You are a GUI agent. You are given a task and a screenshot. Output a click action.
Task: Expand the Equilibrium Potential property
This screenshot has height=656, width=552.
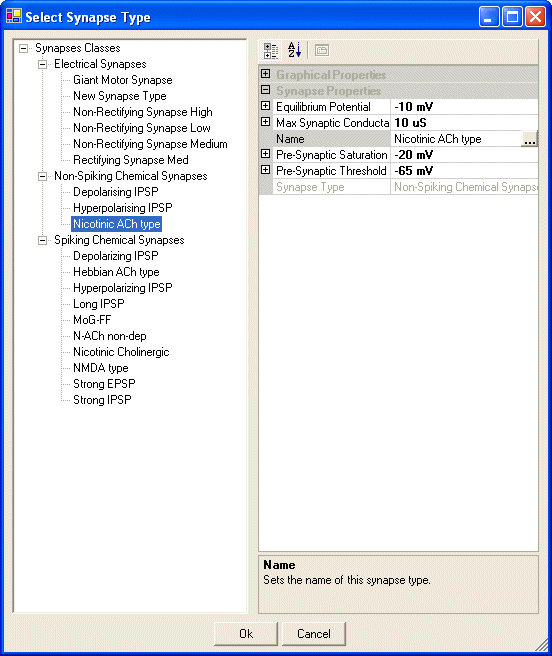coord(265,106)
